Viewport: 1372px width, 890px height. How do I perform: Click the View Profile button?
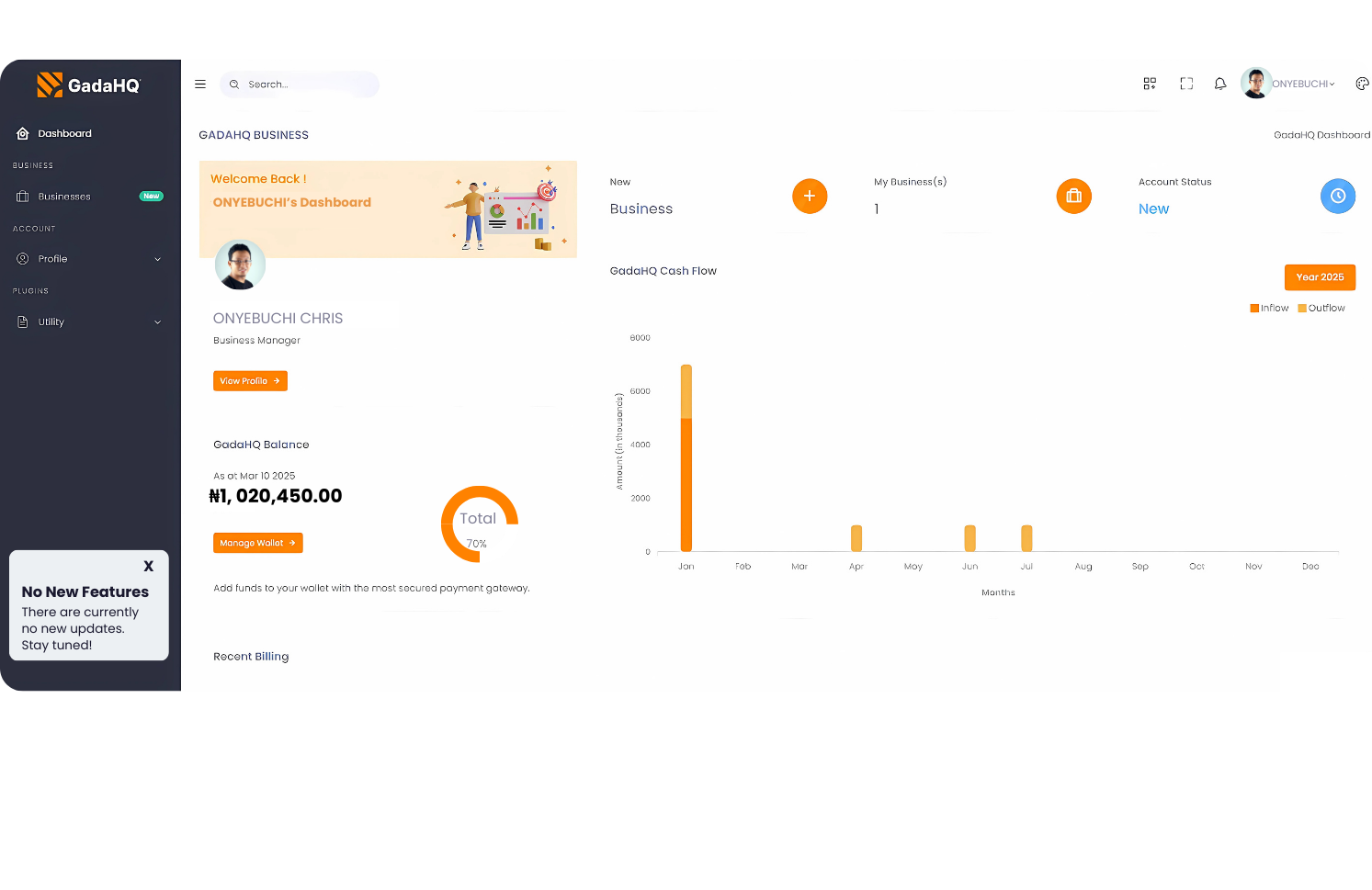click(250, 381)
